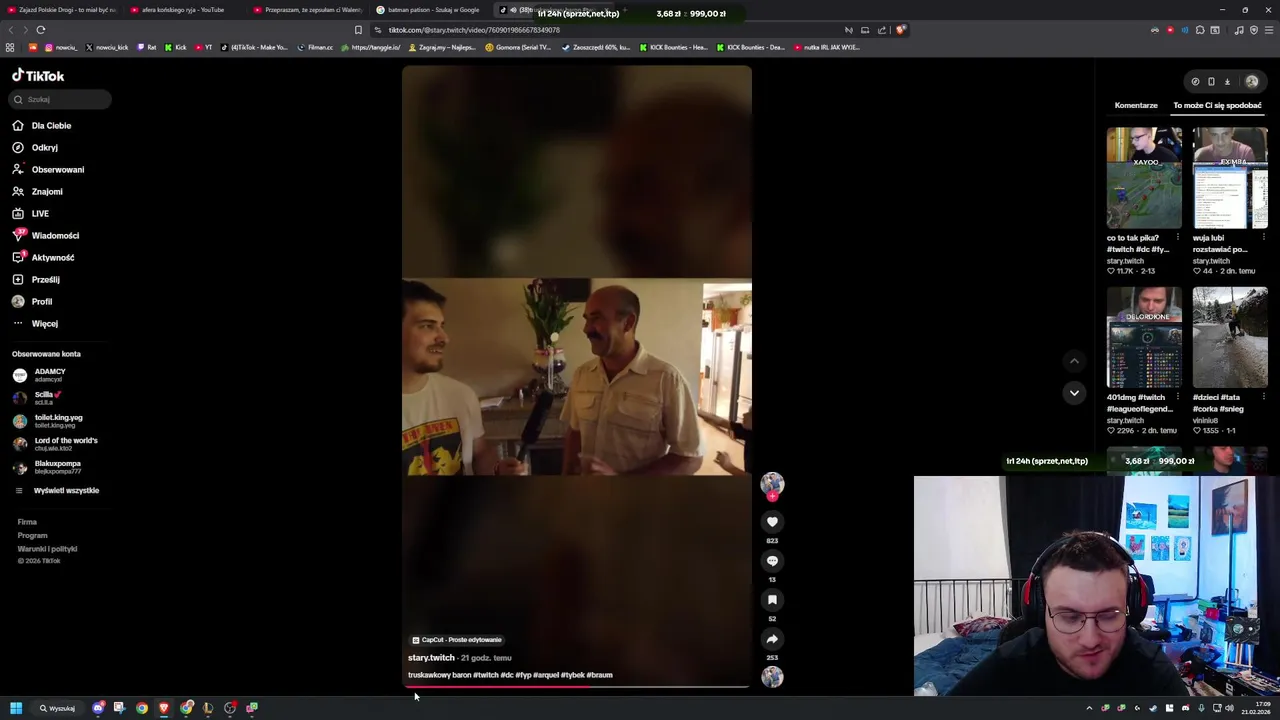Open the stary.twitch author name under the video
The image size is (1280, 720).
pyautogui.click(x=431, y=658)
